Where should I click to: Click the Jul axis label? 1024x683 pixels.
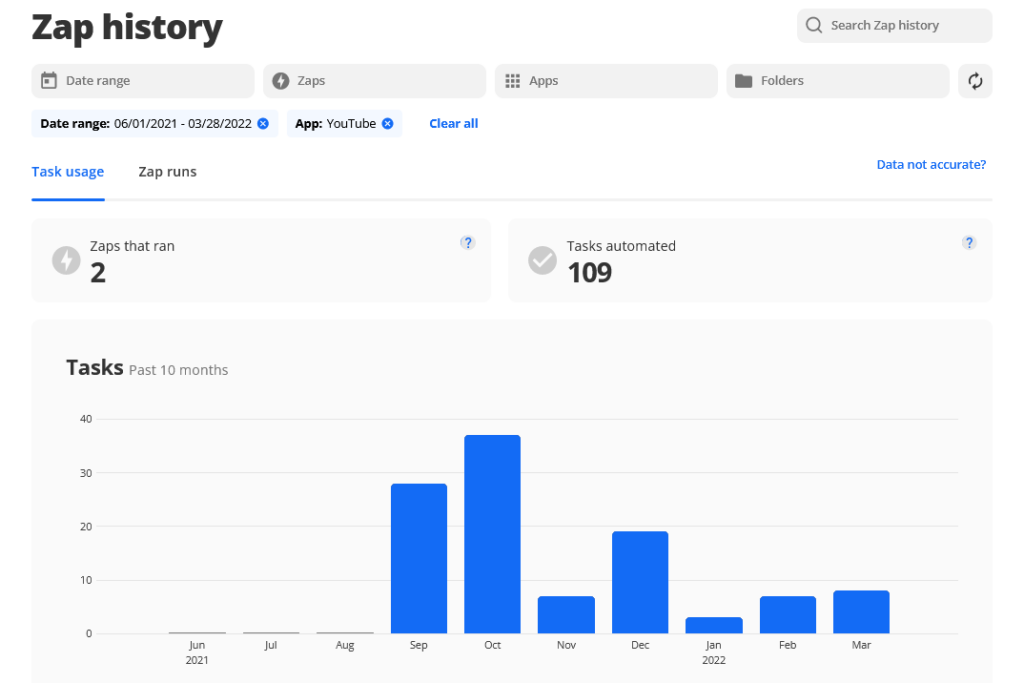click(270, 645)
